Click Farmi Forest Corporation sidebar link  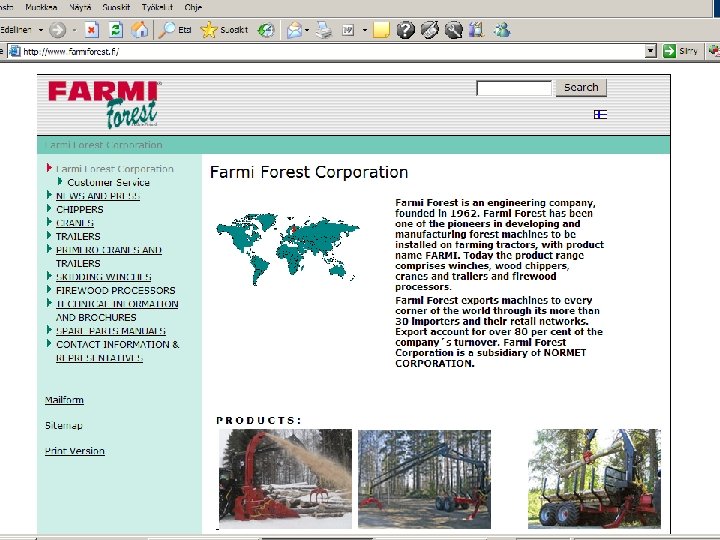(114, 169)
